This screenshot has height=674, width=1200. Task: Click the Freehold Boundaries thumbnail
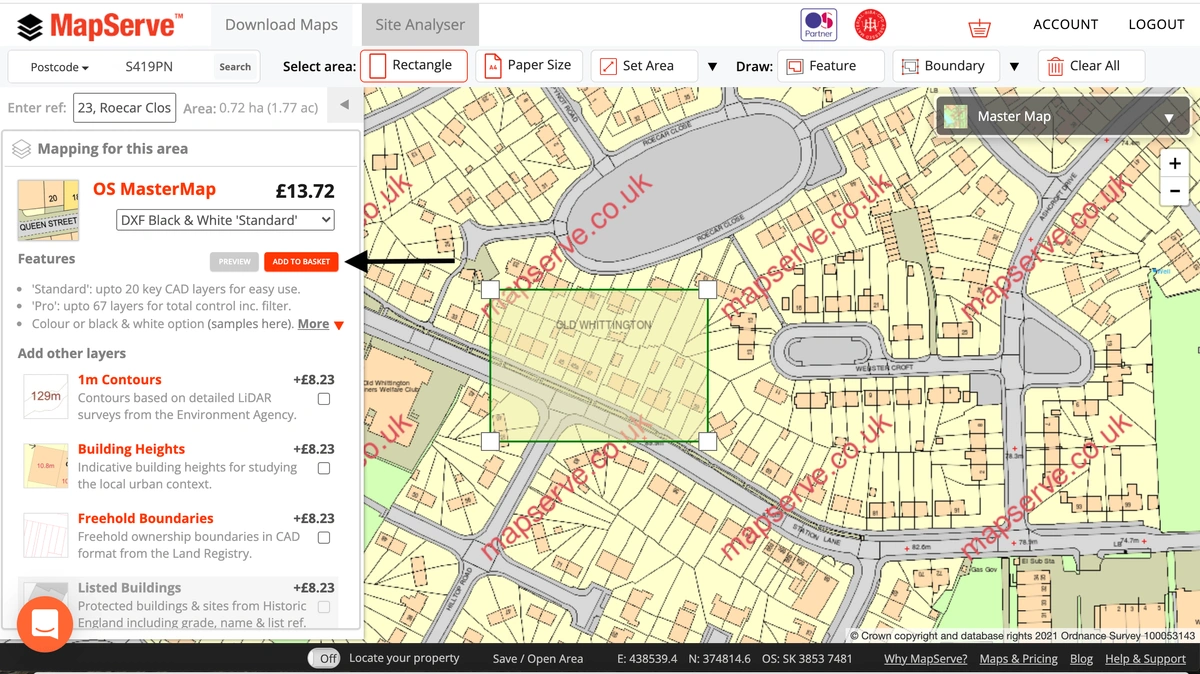pyautogui.click(x=46, y=535)
